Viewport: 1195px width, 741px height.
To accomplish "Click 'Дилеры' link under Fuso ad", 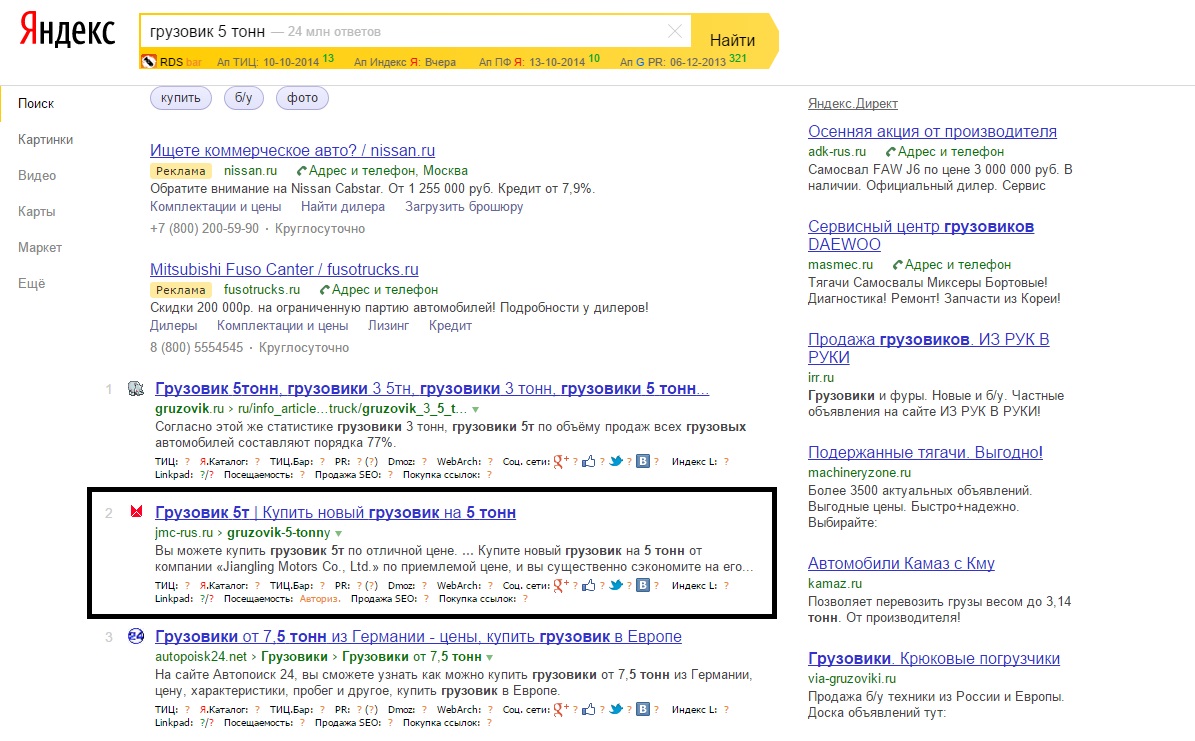I will point(174,326).
